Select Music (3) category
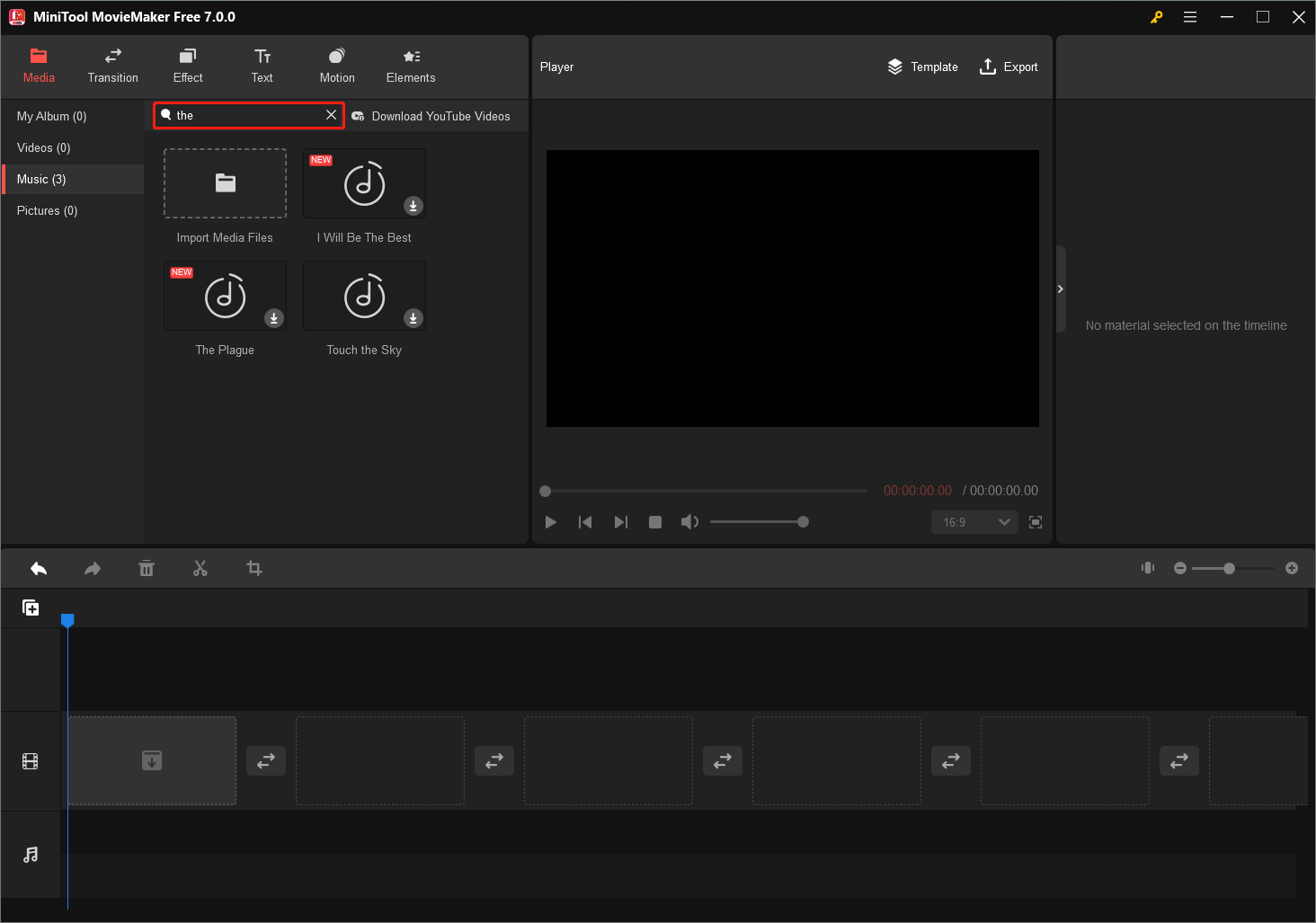 [73, 179]
